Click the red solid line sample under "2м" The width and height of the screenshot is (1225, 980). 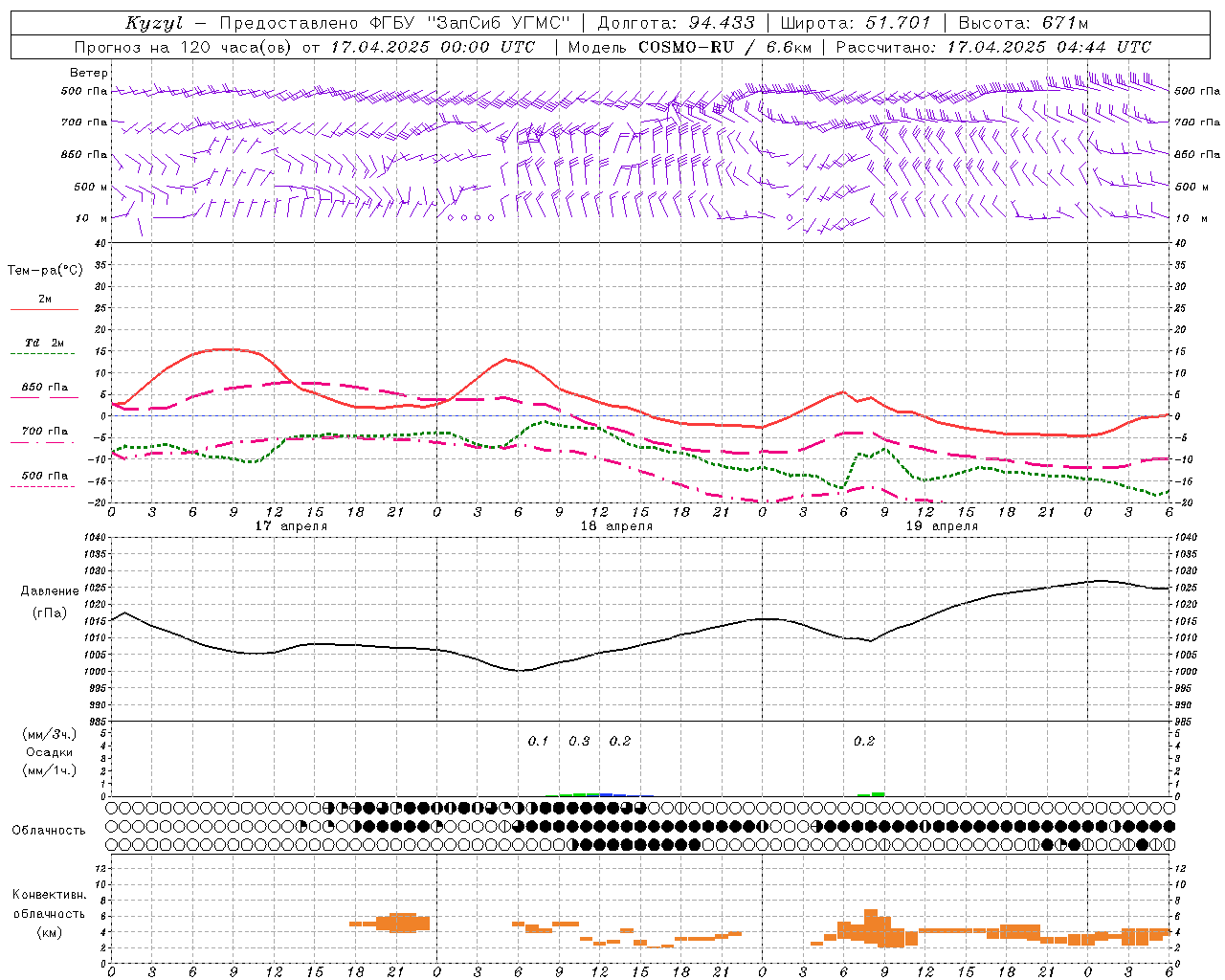pyautogui.click(x=44, y=310)
